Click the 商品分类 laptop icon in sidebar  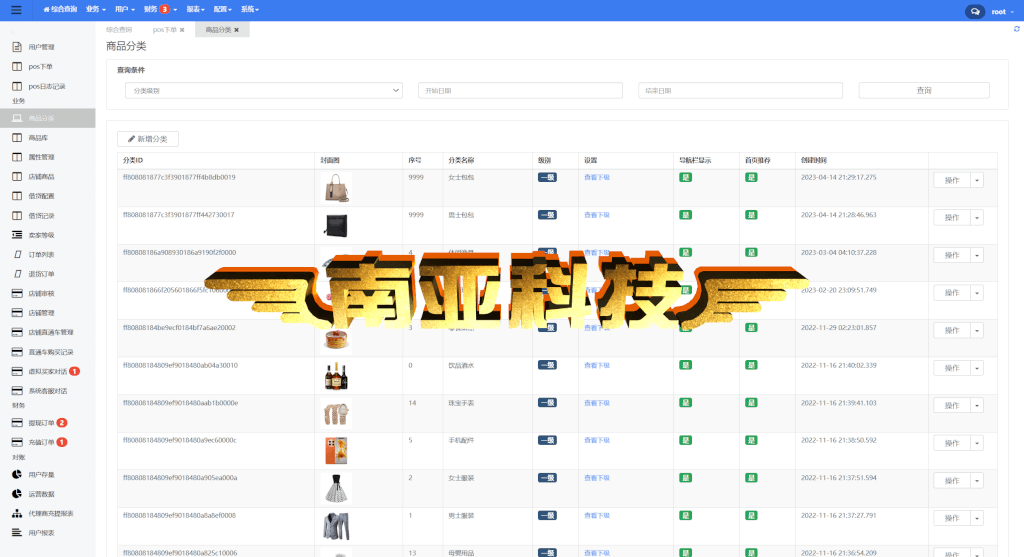click(17, 118)
